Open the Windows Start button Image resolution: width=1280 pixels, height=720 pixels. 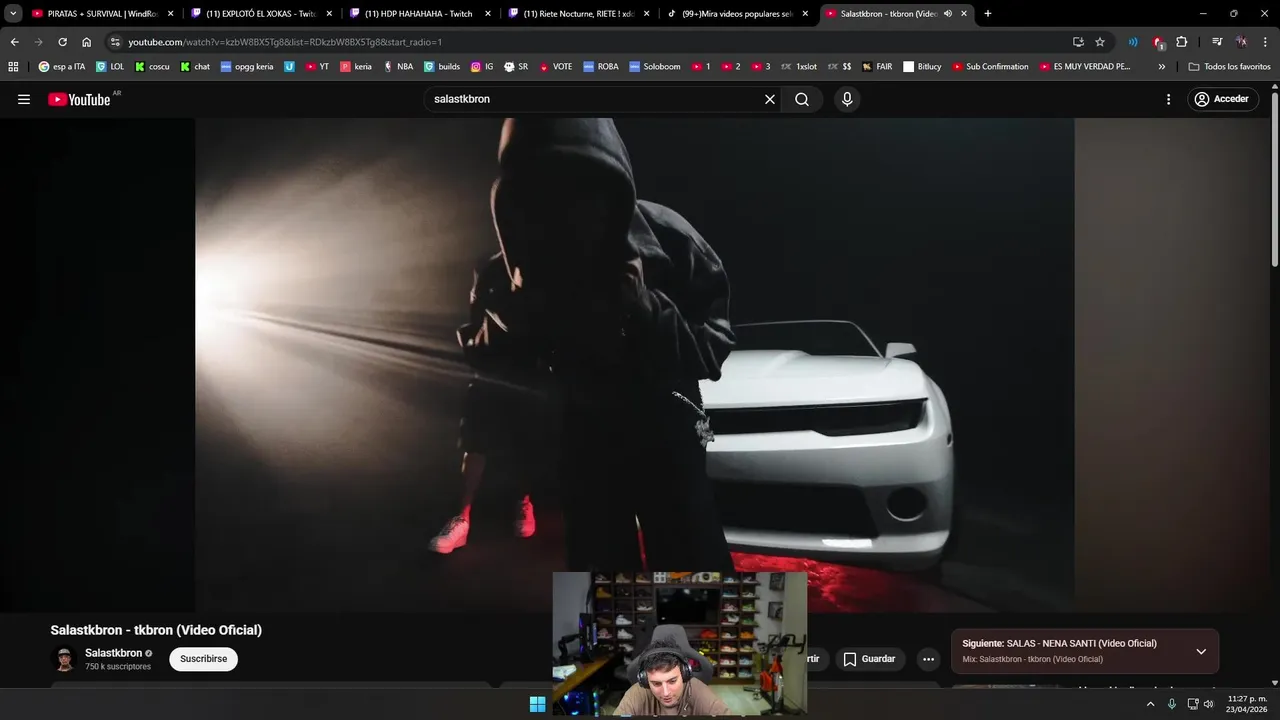coord(537,704)
